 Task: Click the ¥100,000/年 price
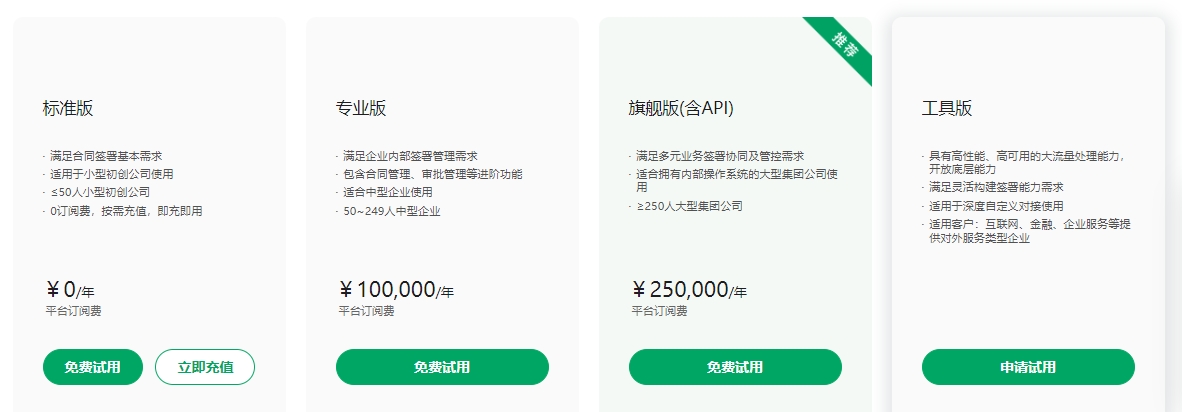click(396, 290)
